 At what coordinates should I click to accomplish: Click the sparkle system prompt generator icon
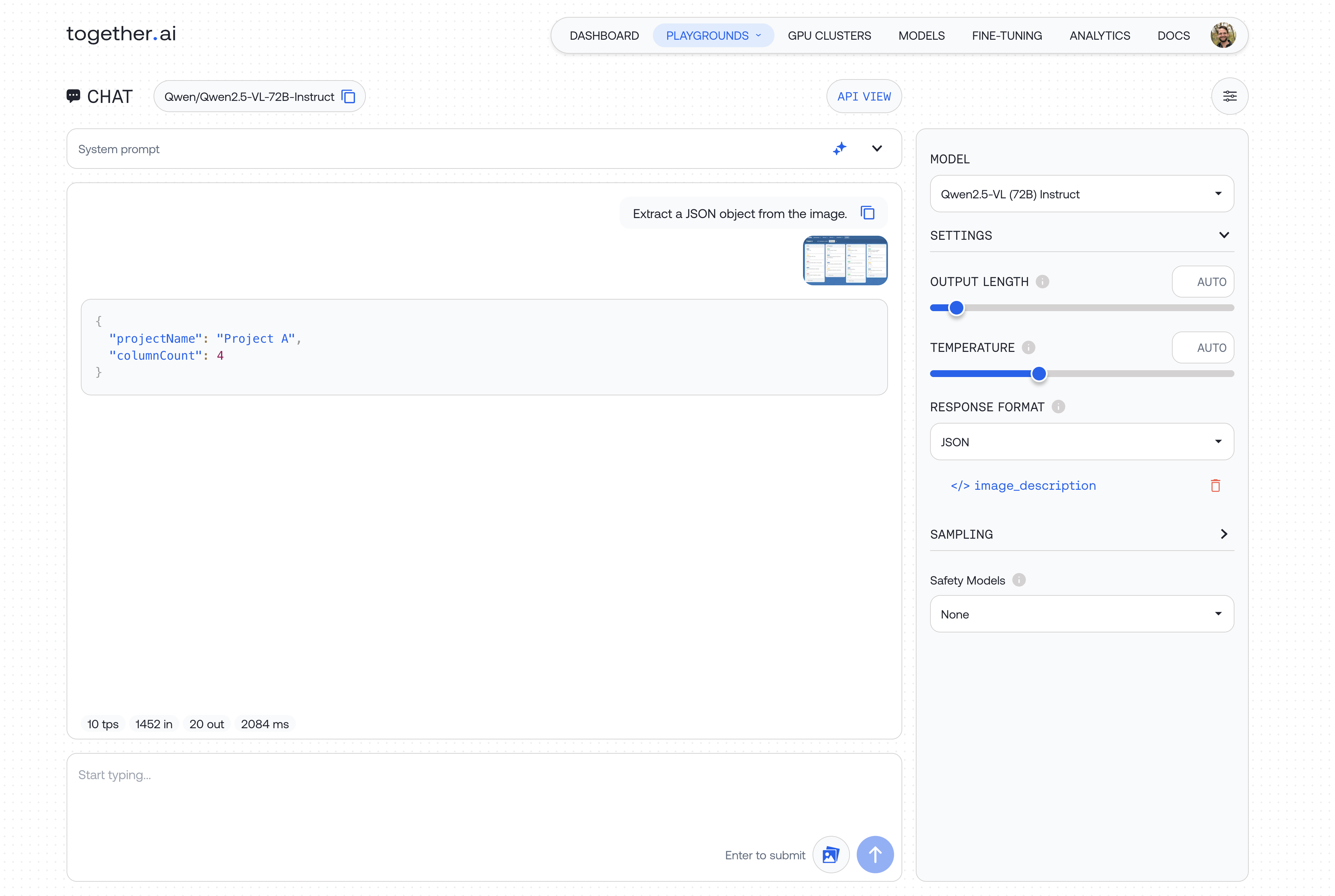839,148
